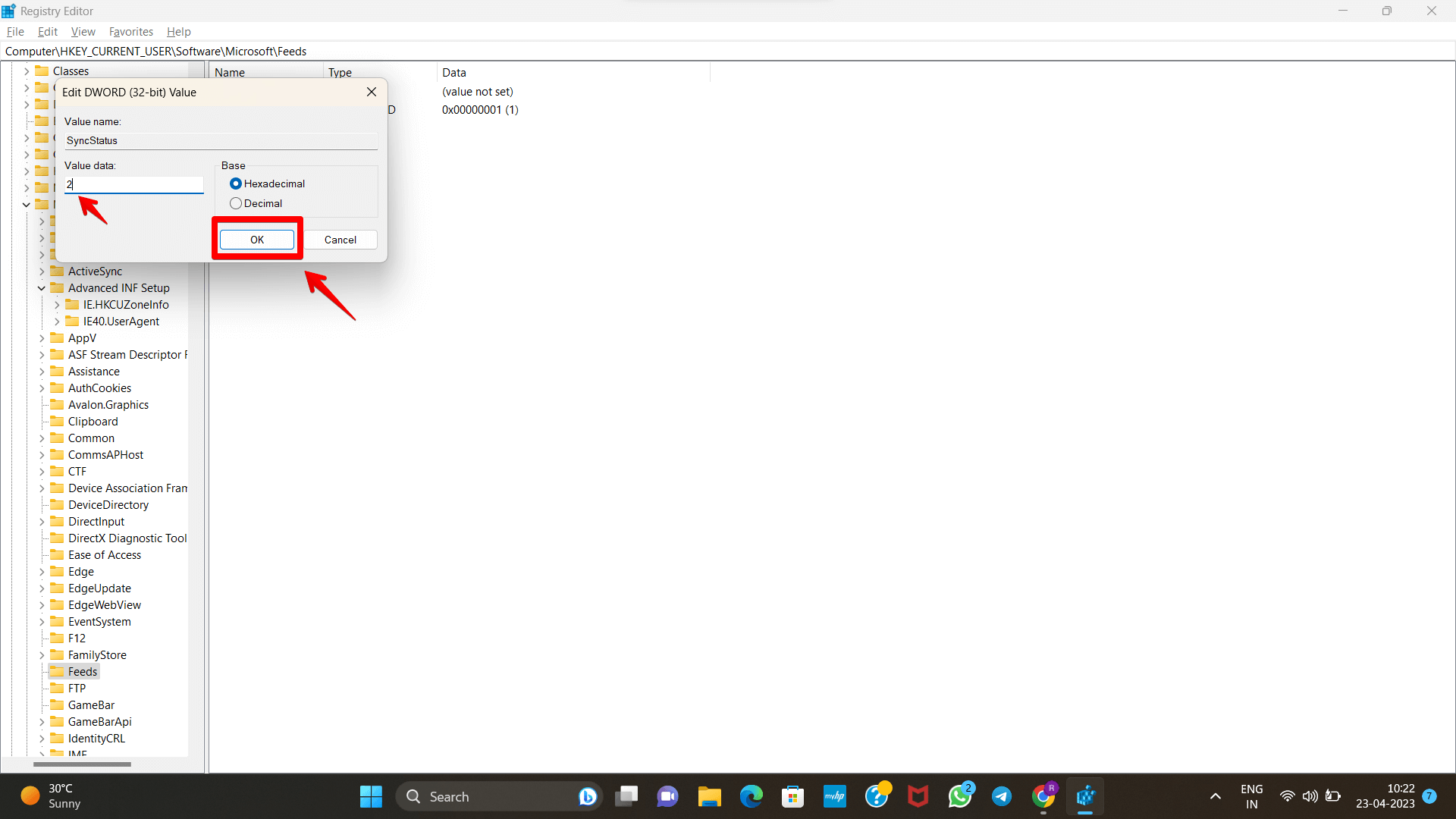Launch WhatsApp from the taskbar
This screenshot has width=1456, height=819.
959,796
